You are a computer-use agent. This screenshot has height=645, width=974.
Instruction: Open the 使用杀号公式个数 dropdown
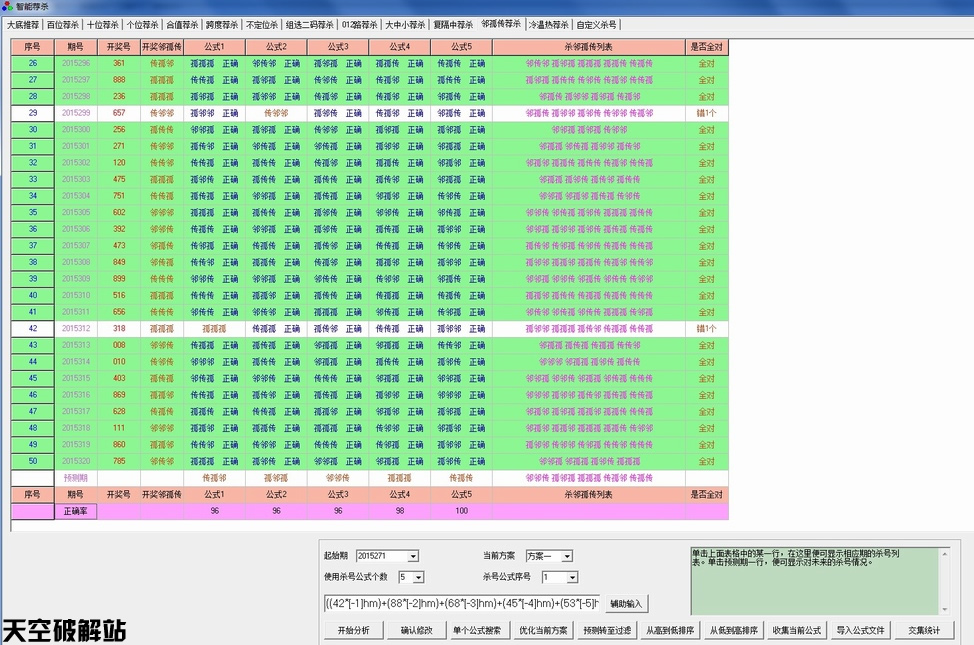click(x=418, y=578)
